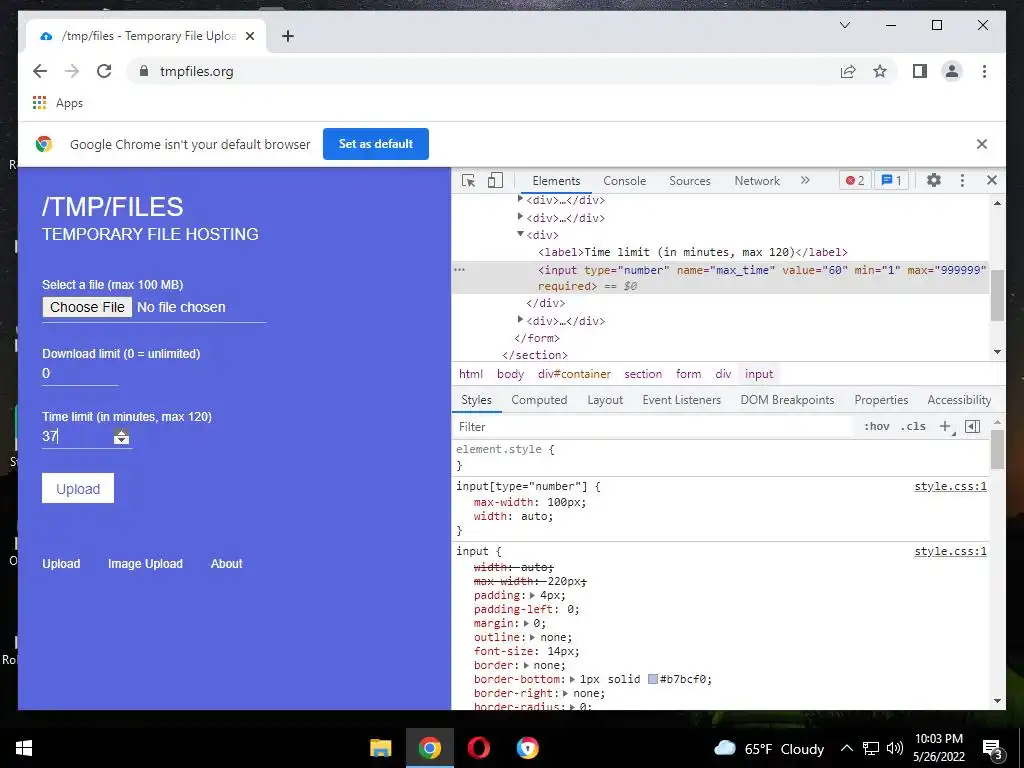This screenshot has height=768, width=1024.
Task: Select the form breadcrumb
Action: click(x=688, y=374)
